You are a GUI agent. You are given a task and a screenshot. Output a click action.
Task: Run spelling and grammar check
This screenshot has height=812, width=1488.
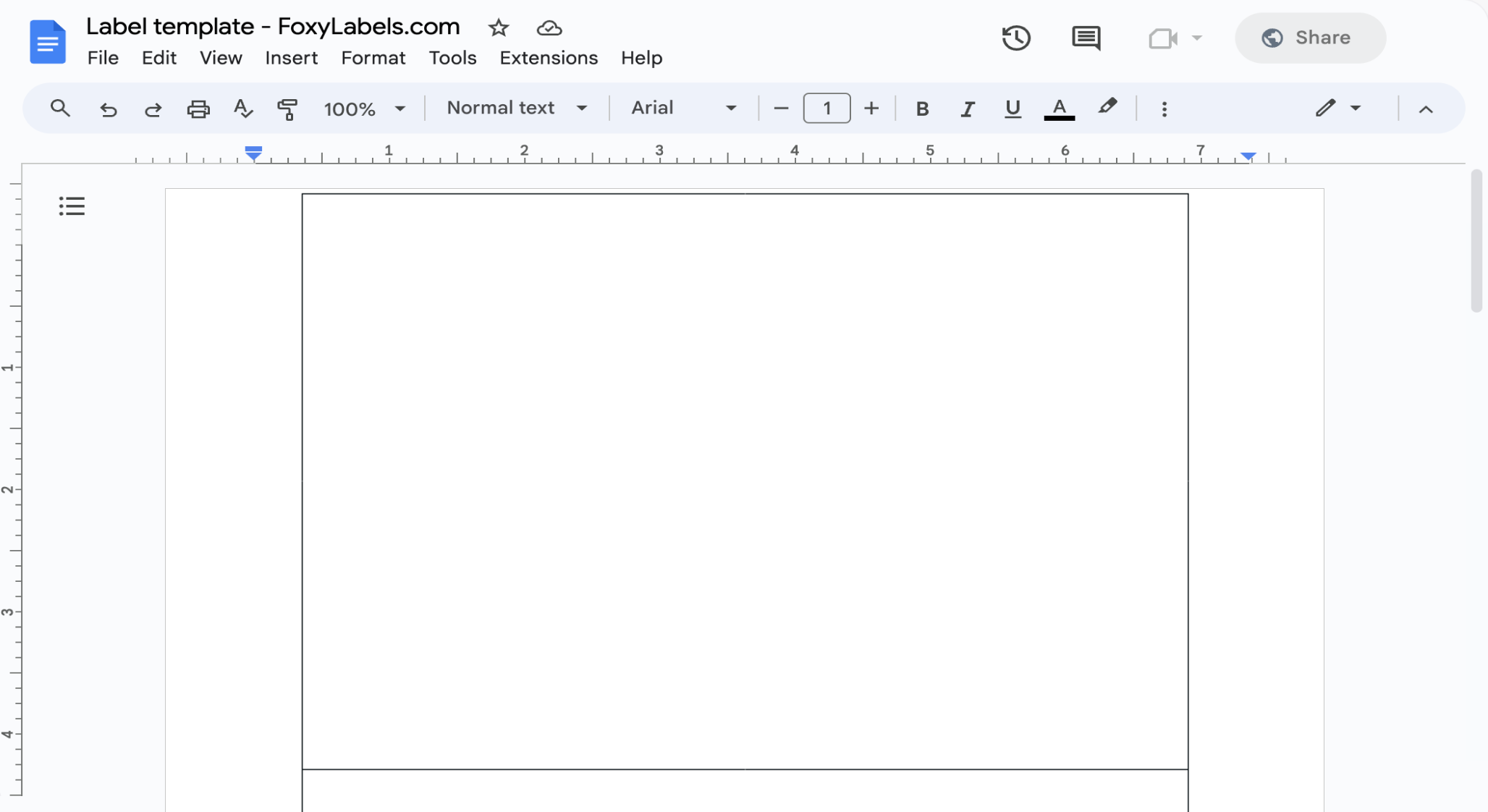click(x=242, y=109)
